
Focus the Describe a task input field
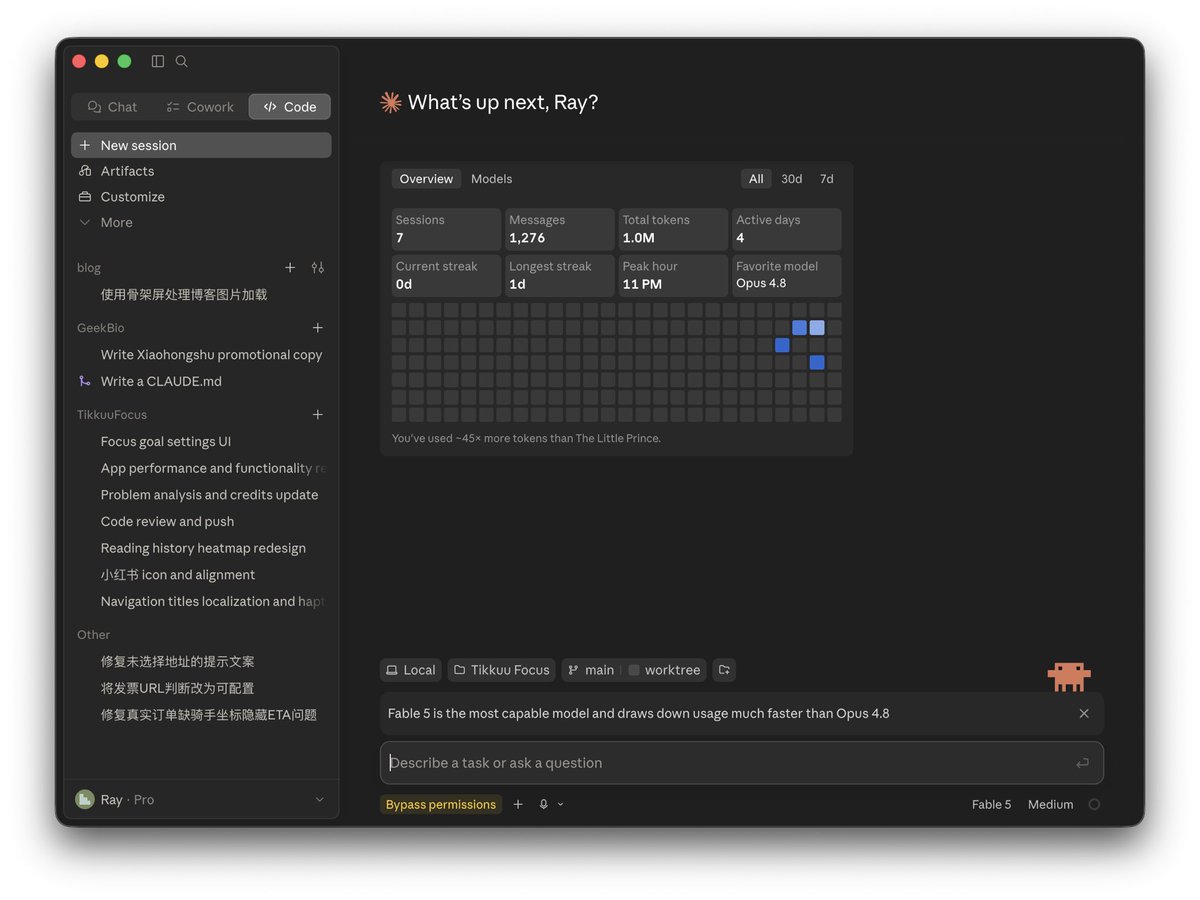742,763
